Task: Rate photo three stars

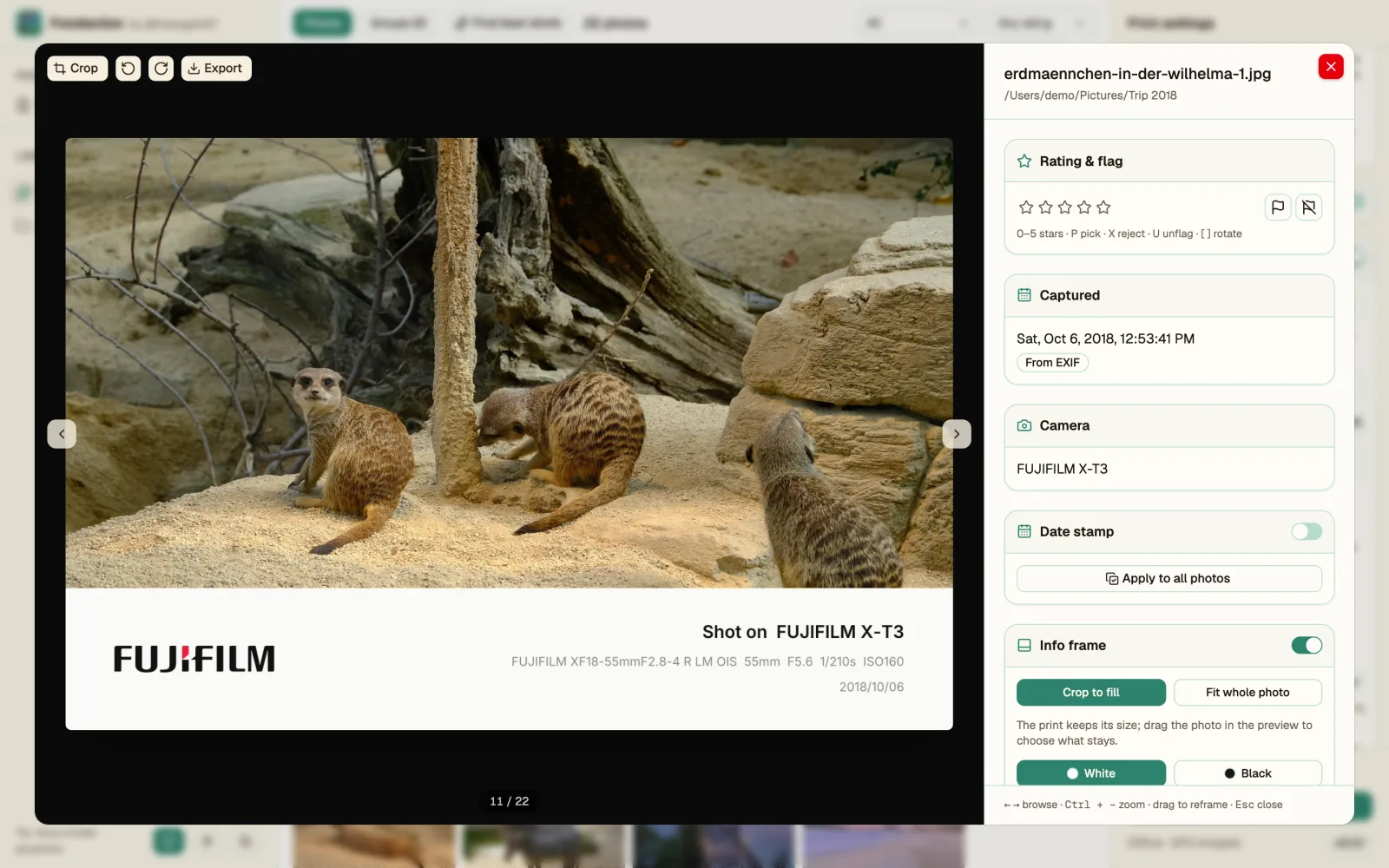Action: click(1065, 207)
